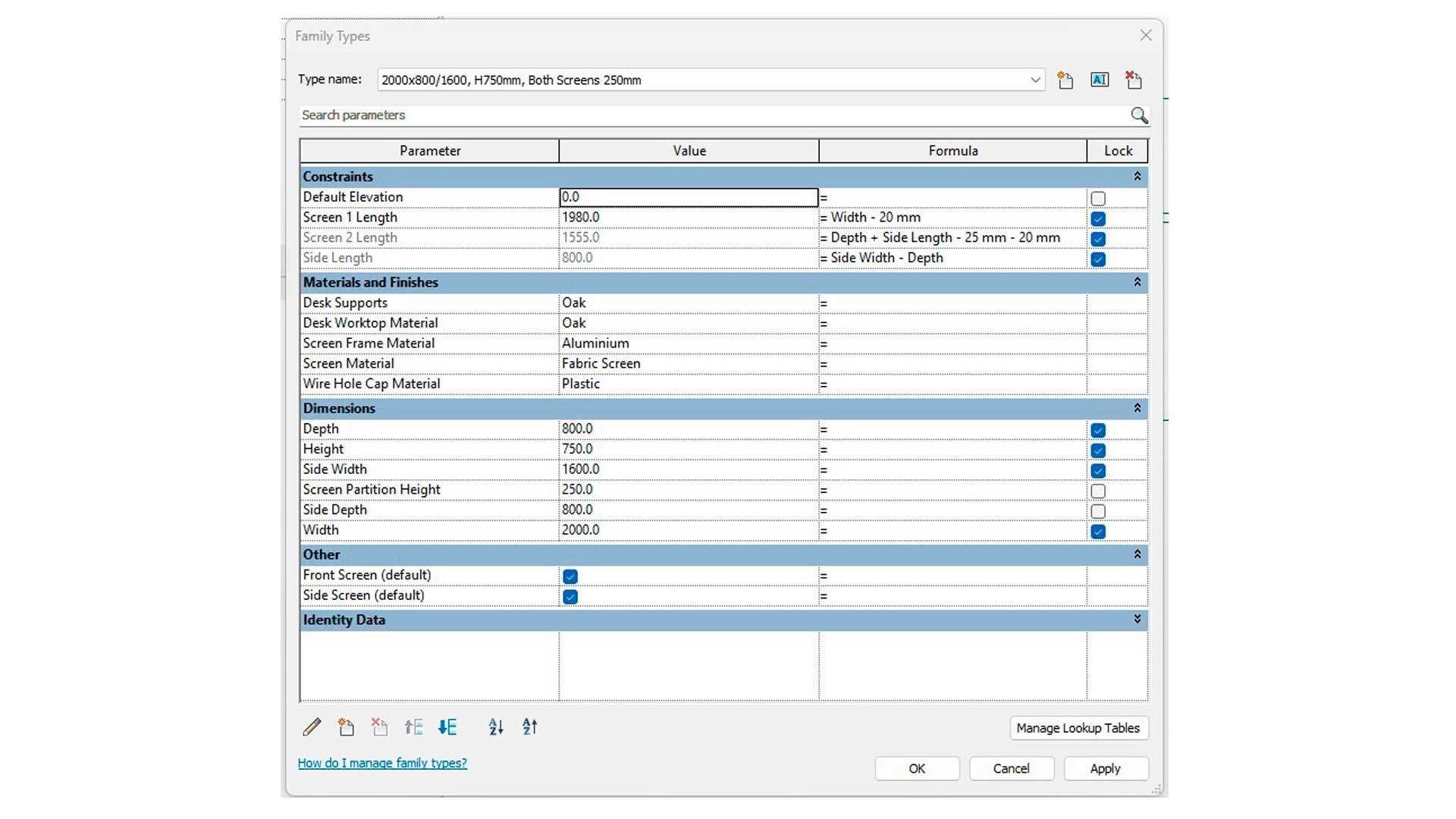Screen dimensions: 1456x819
Task: Open the Type name dropdown
Action: click(x=1035, y=80)
